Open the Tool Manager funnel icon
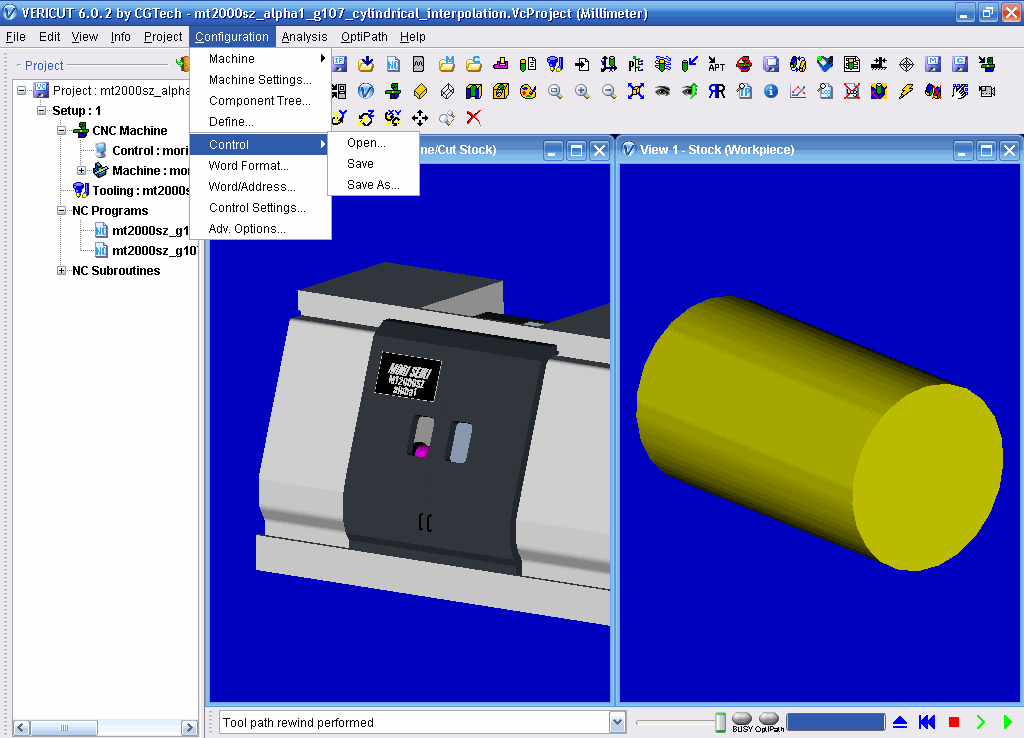 click(555, 64)
